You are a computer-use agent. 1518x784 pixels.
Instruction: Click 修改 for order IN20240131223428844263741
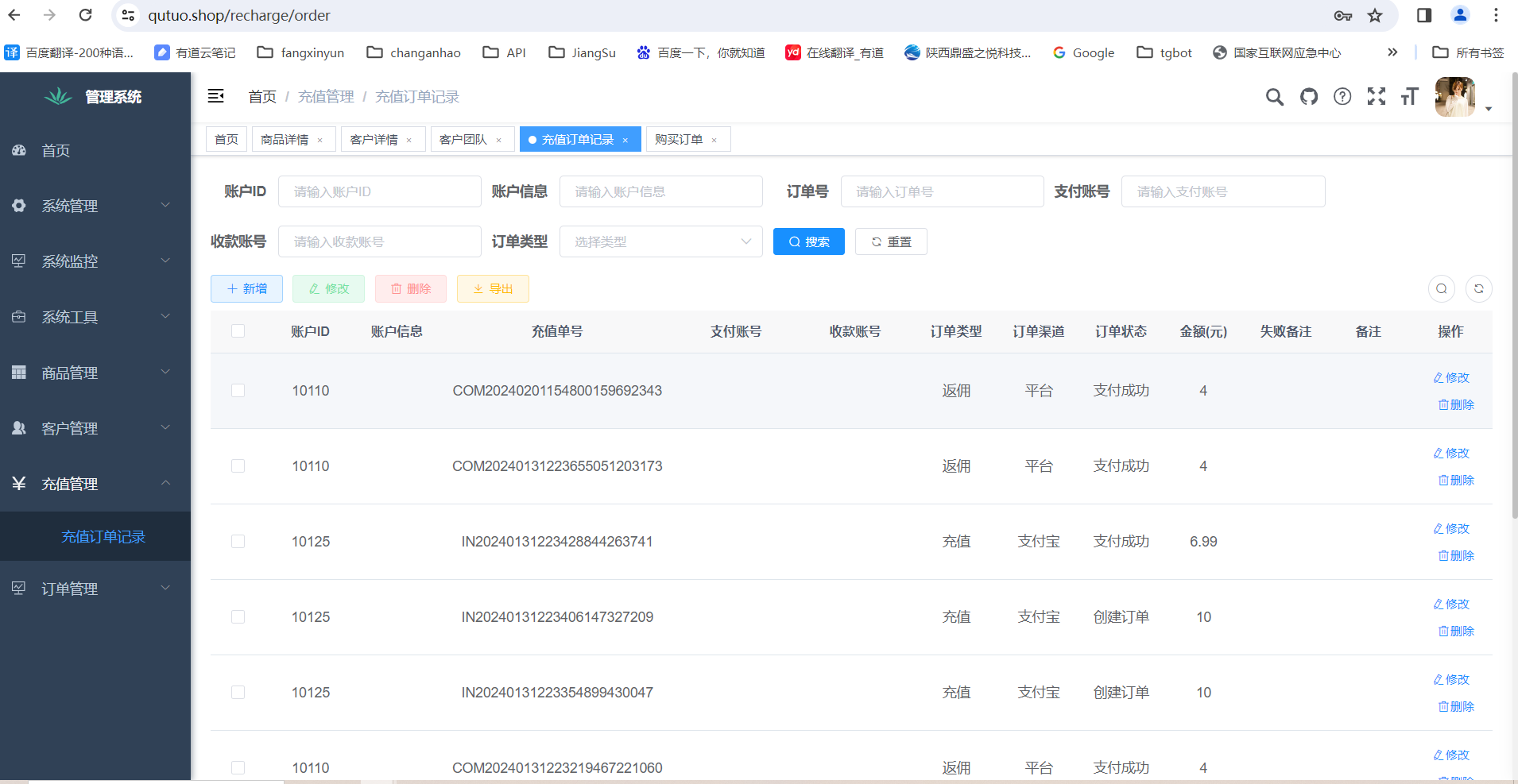coord(1451,528)
